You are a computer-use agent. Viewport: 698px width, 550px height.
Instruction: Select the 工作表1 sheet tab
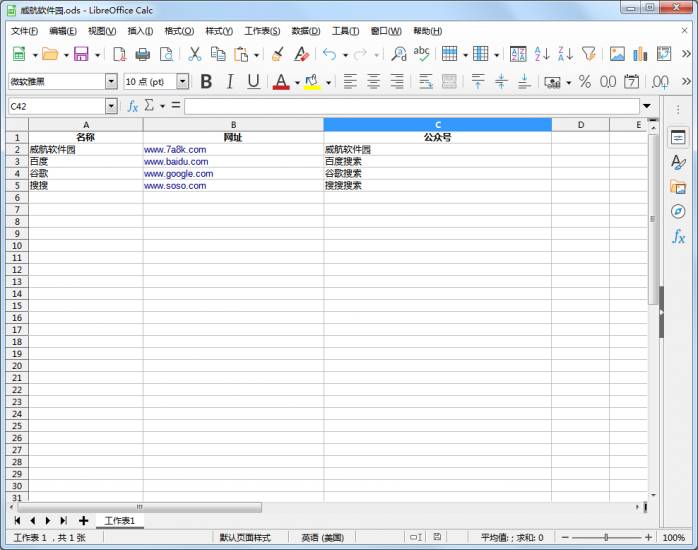(x=119, y=521)
